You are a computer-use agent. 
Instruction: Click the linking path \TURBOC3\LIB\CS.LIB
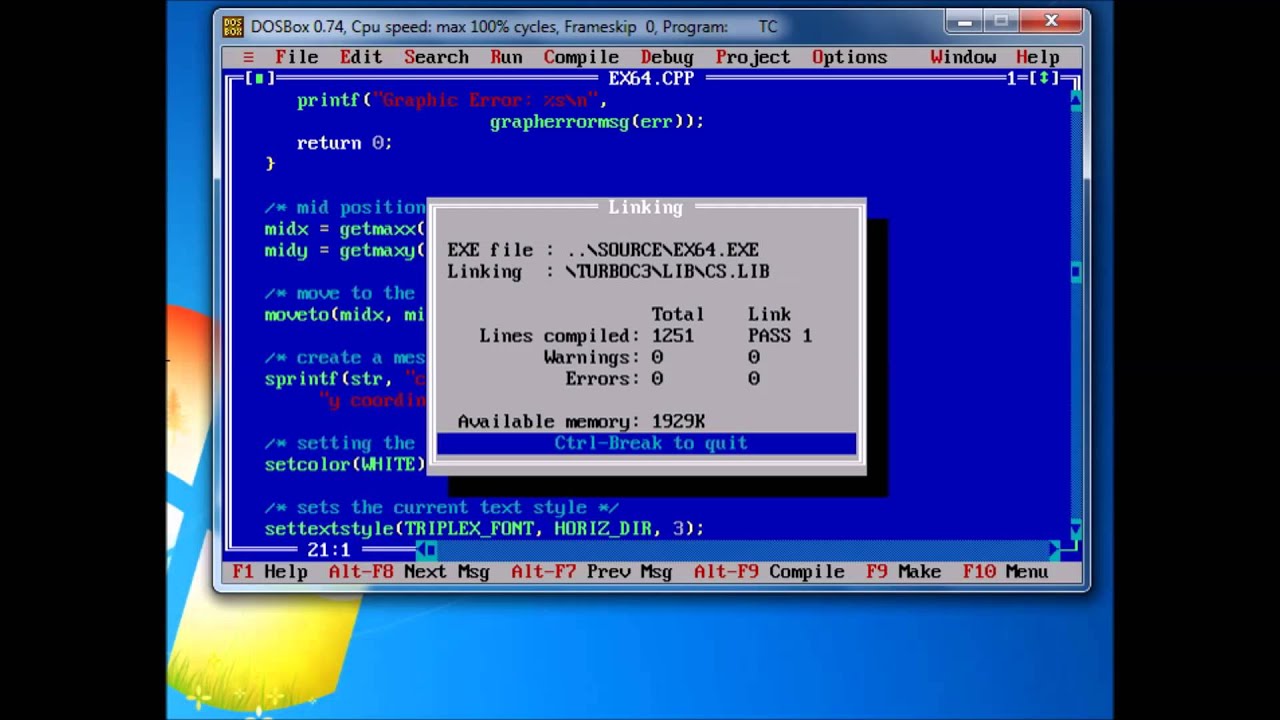click(x=667, y=271)
